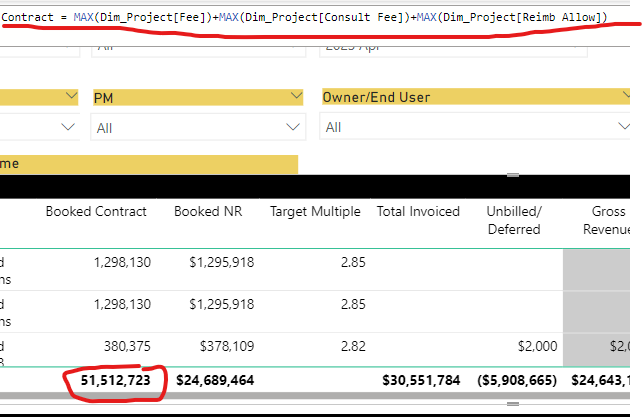Open the header chevron left of the PM filter

(71, 96)
